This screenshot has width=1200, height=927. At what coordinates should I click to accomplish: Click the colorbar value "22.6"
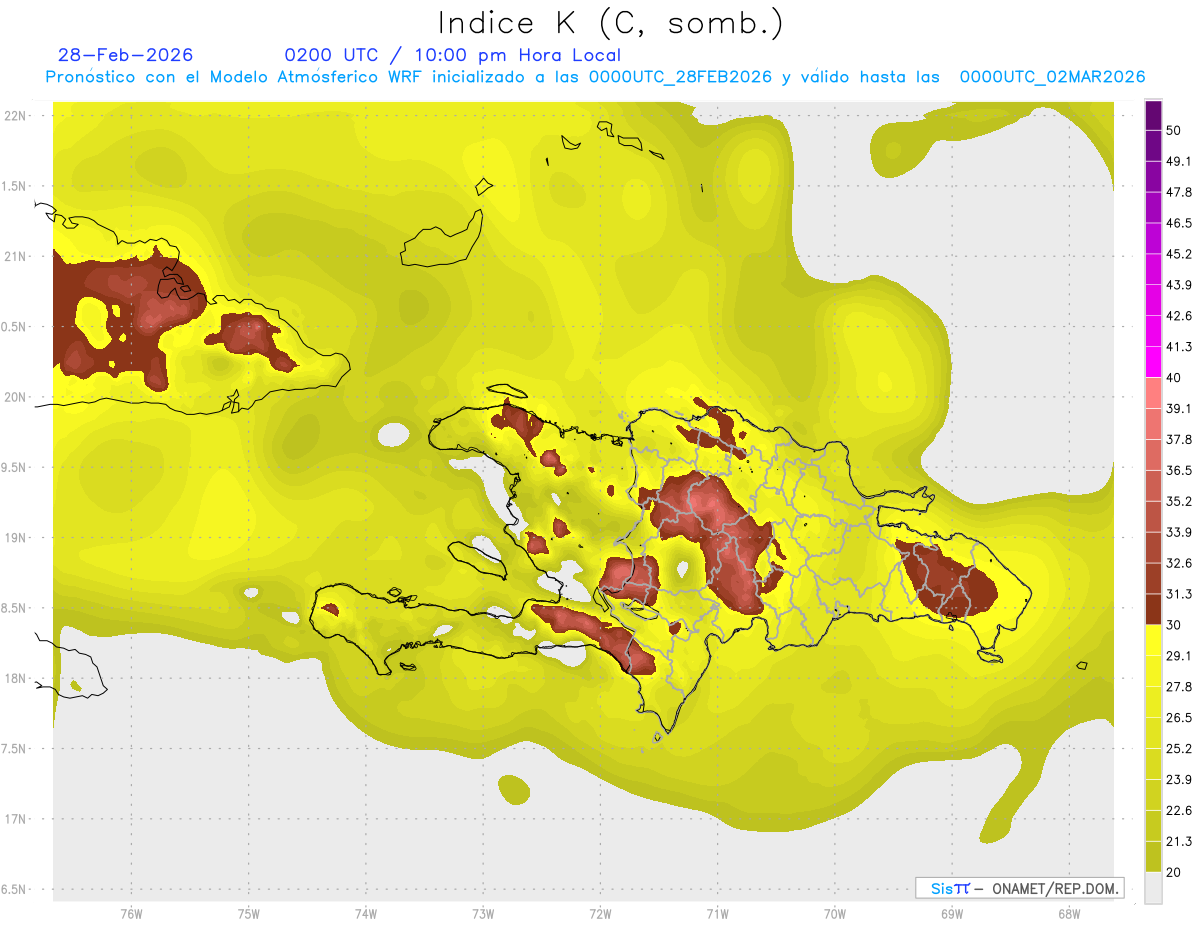[1179, 810]
